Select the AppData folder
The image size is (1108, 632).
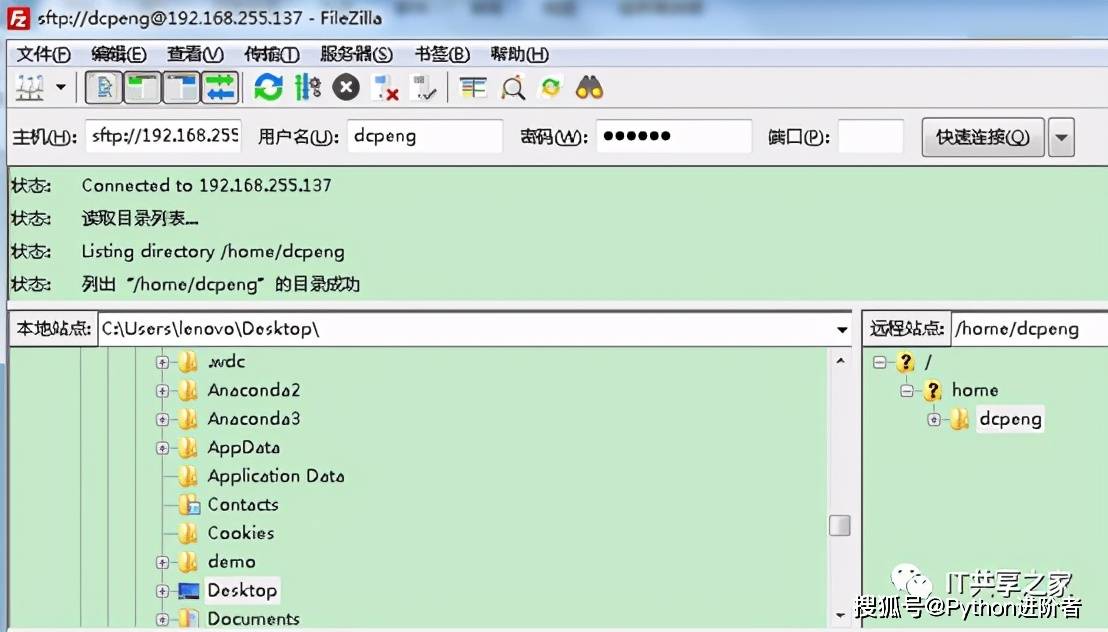pyautogui.click(x=244, y=448)
